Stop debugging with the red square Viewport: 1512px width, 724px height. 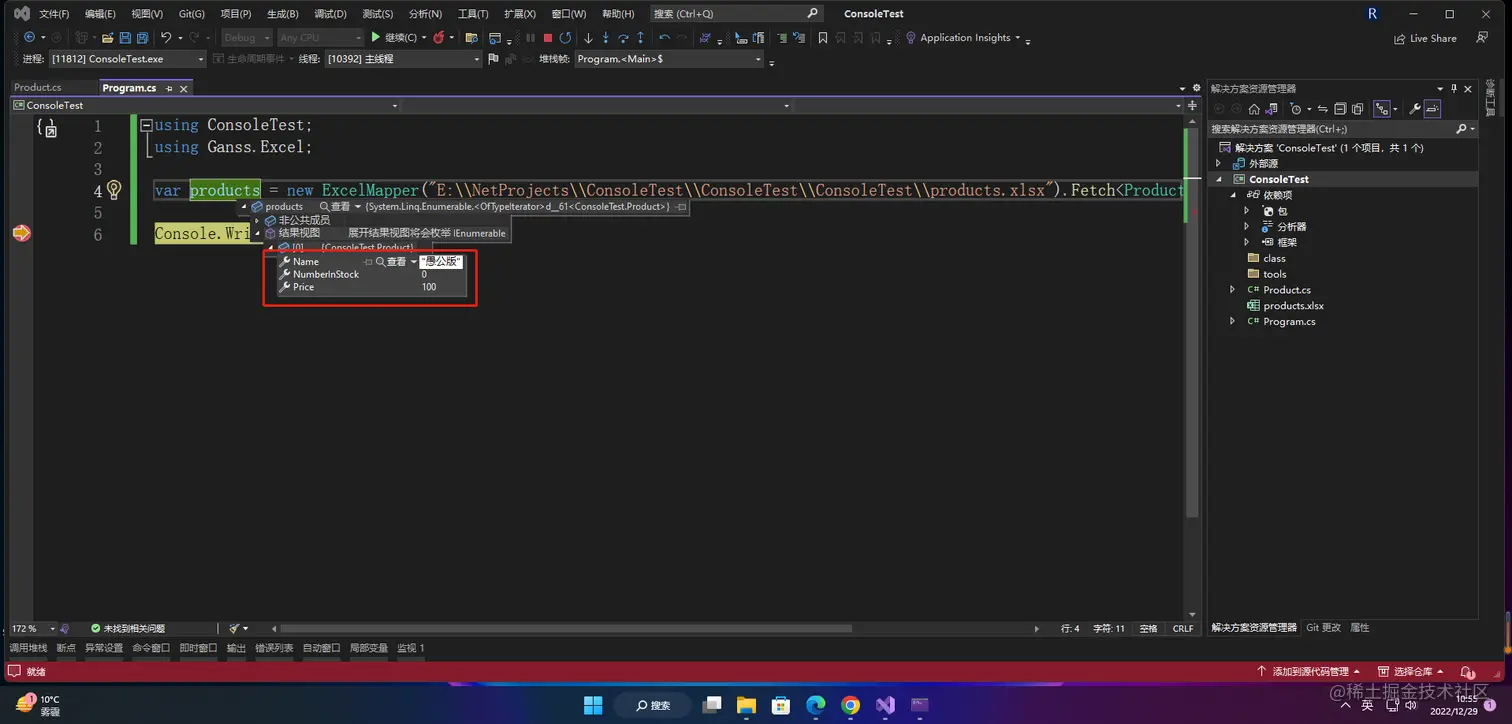pyautogui.click(x=547, y=38)
